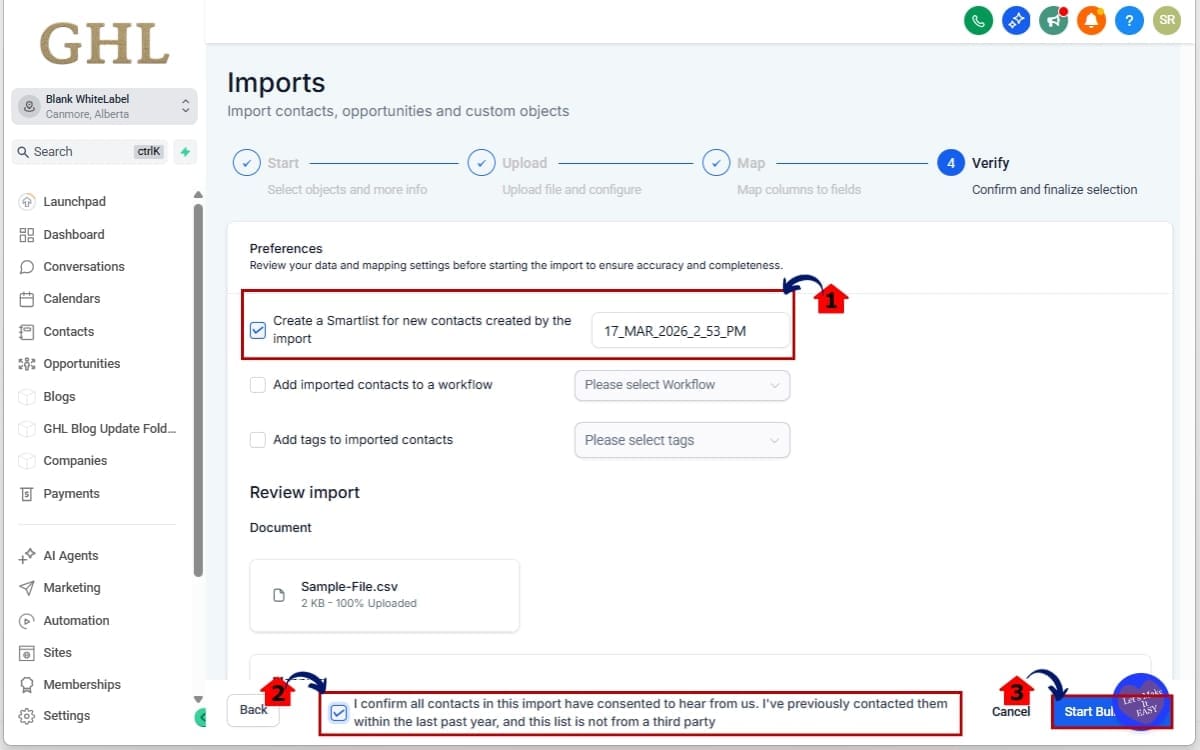Image resolution: width=1200 pixels, height=750 pixels.
Task: Open the Please select Workflow dropdown
Action: click(x=682, y=385)
